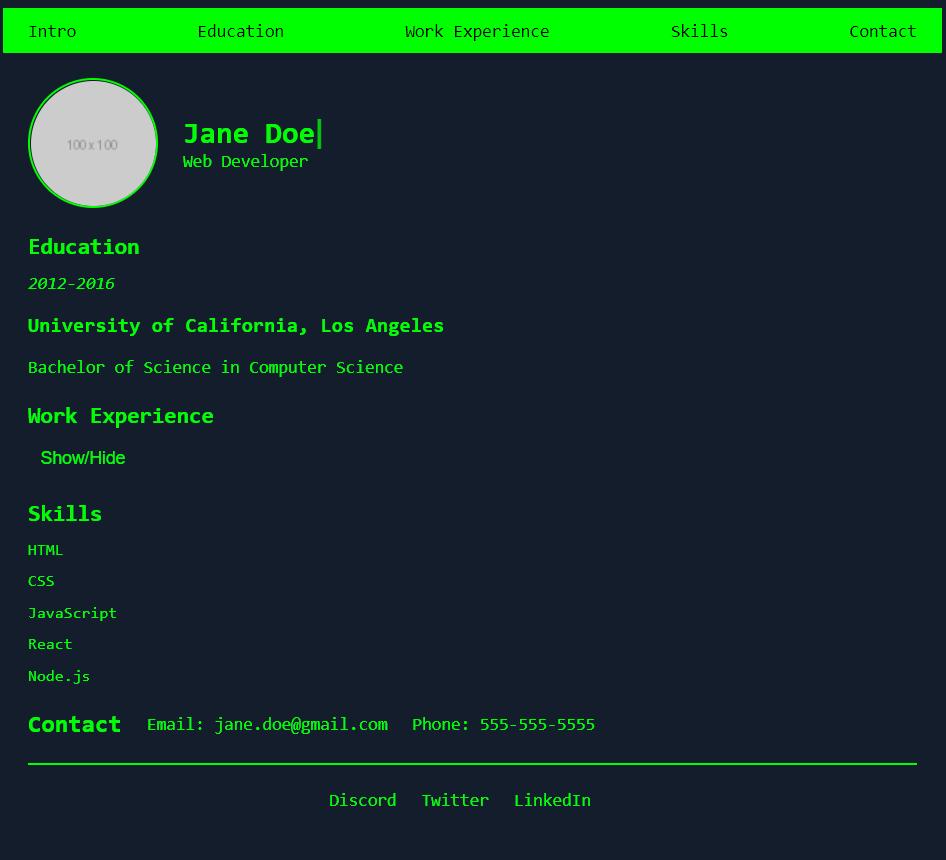The width and height of the screenshot is (946, 860).
Task: Select the Education section heading
Action: click(x=84, y=247)
